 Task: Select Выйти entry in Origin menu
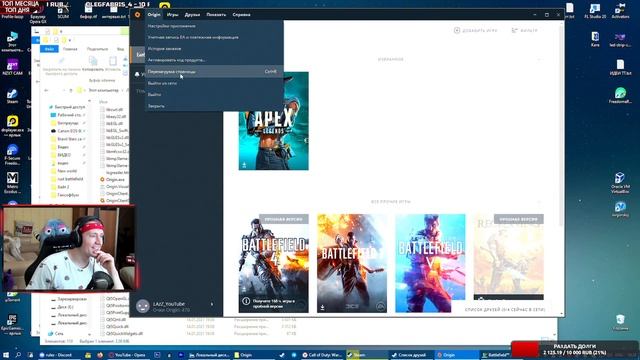click(214, 95)
